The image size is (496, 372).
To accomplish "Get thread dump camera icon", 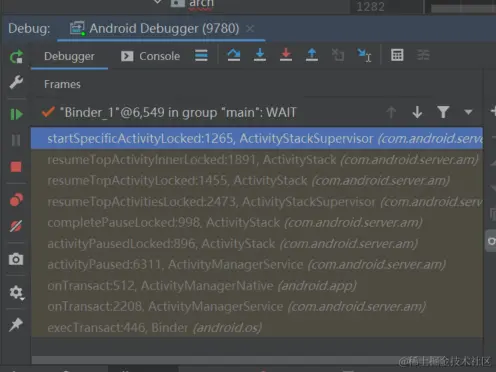I will pos(16,259).
